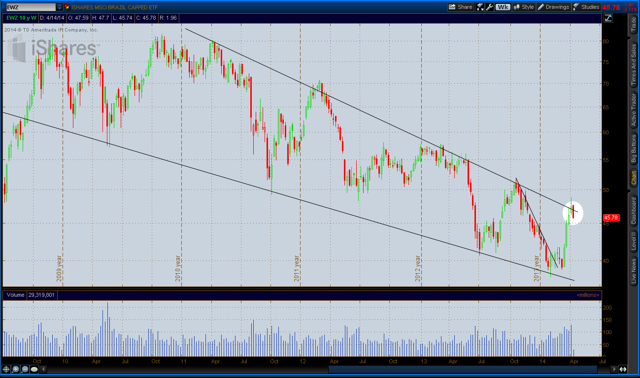This screenshot has width=640, height=378.
Task: Open the Drawings dropdown
Action: (553, 7)
